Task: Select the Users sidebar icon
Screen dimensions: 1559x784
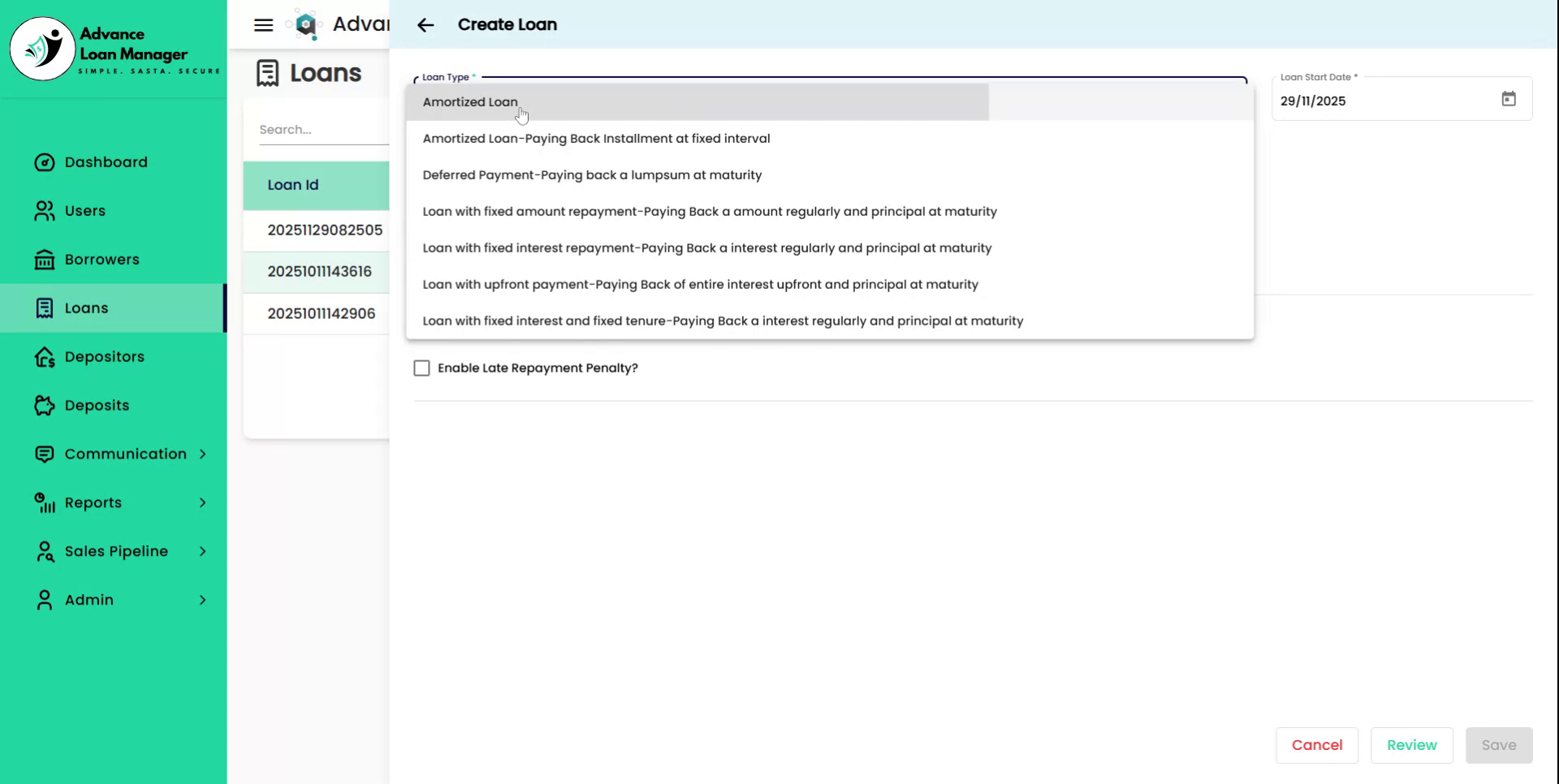Action: coord(44,210)
